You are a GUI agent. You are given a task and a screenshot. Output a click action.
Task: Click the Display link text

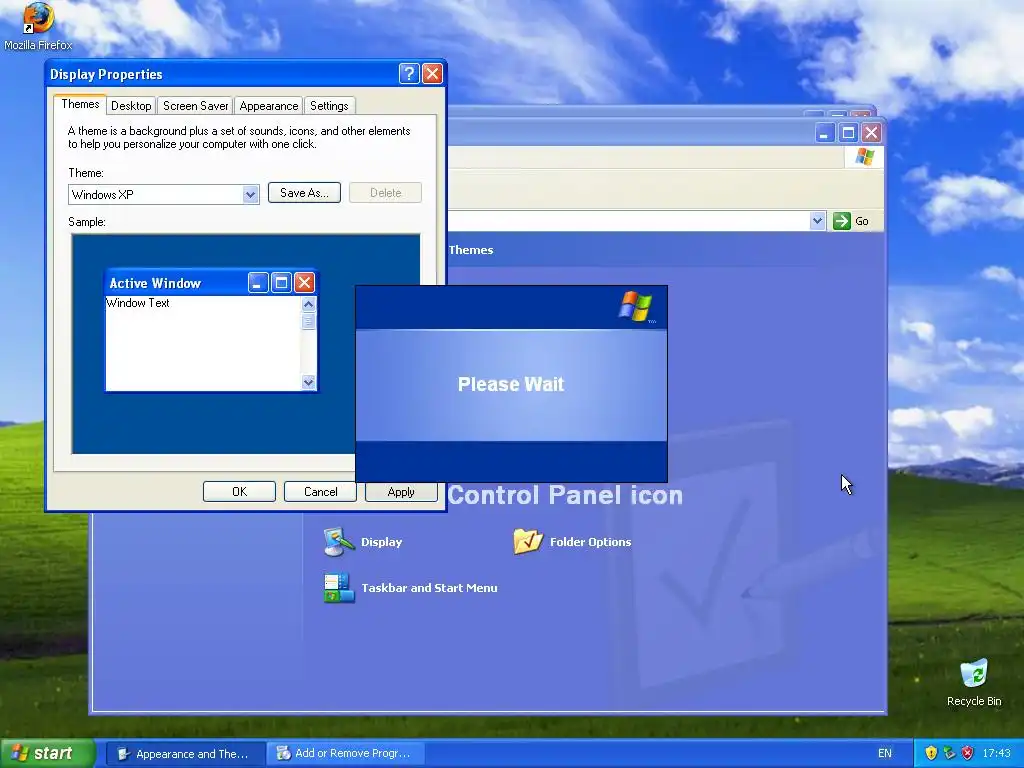[x=381, y=542]
